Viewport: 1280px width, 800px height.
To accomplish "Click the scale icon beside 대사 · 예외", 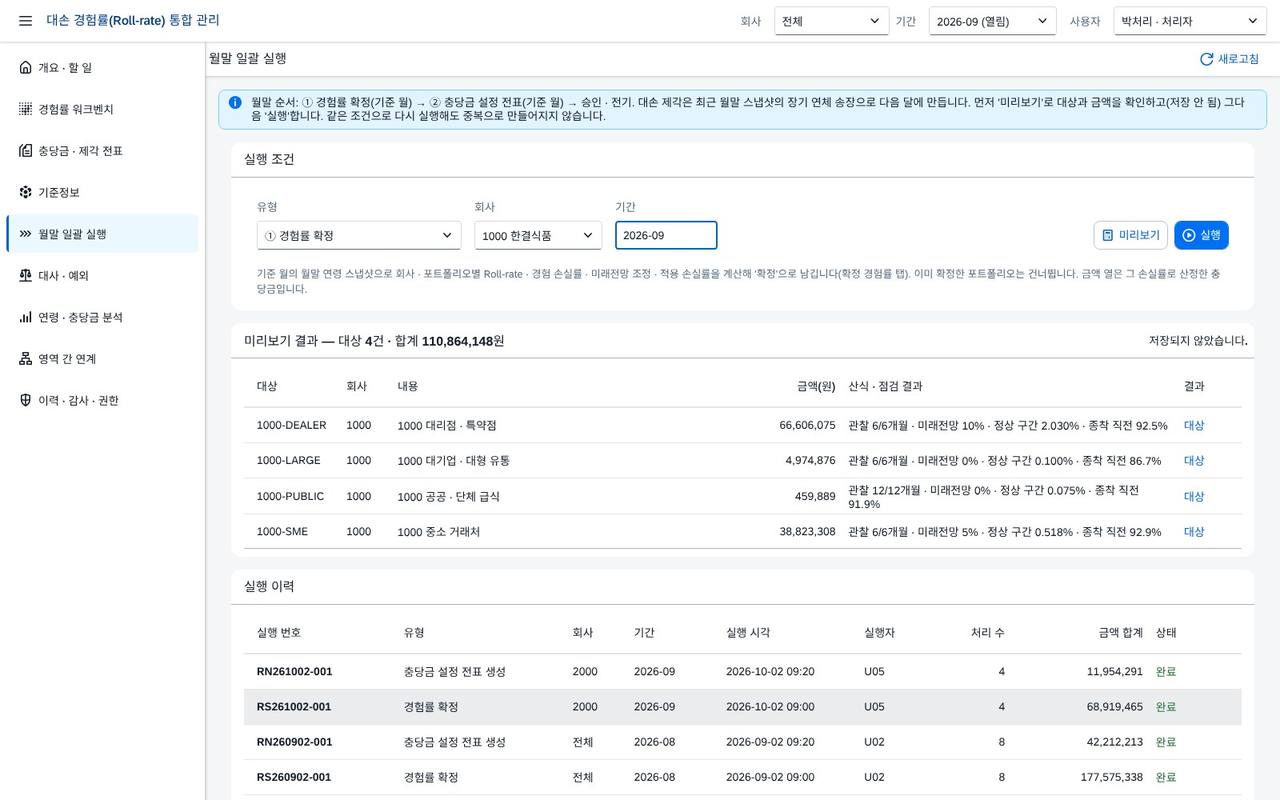I will (26, 276).
